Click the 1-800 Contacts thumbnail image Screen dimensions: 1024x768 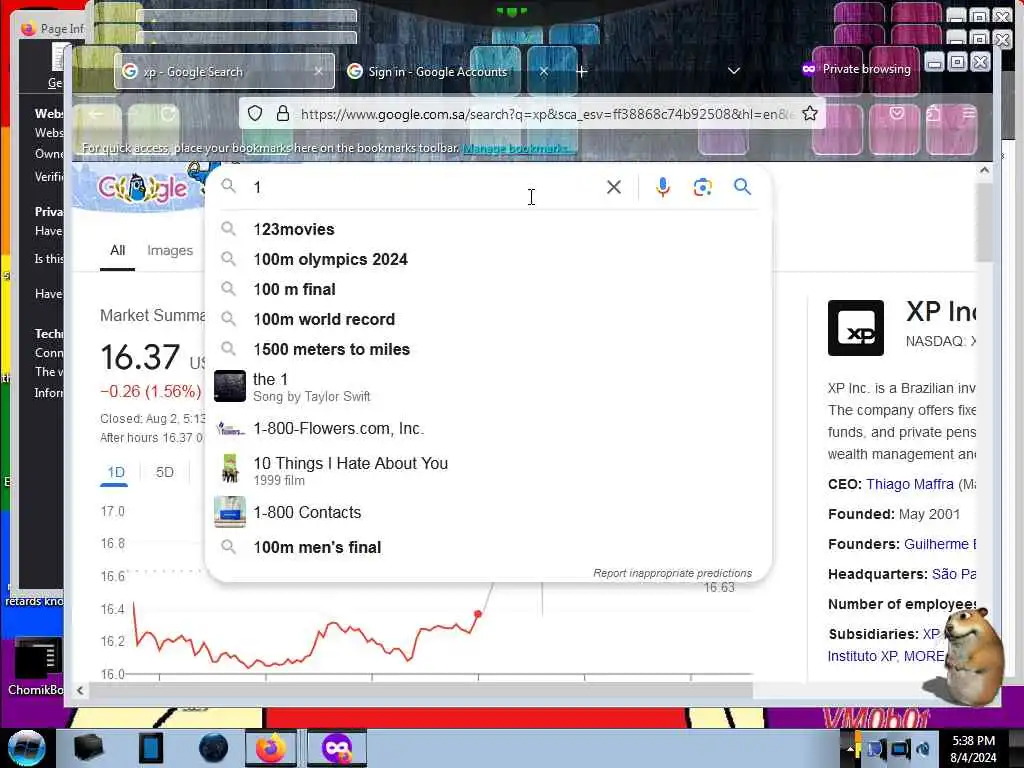click(230, 512)
